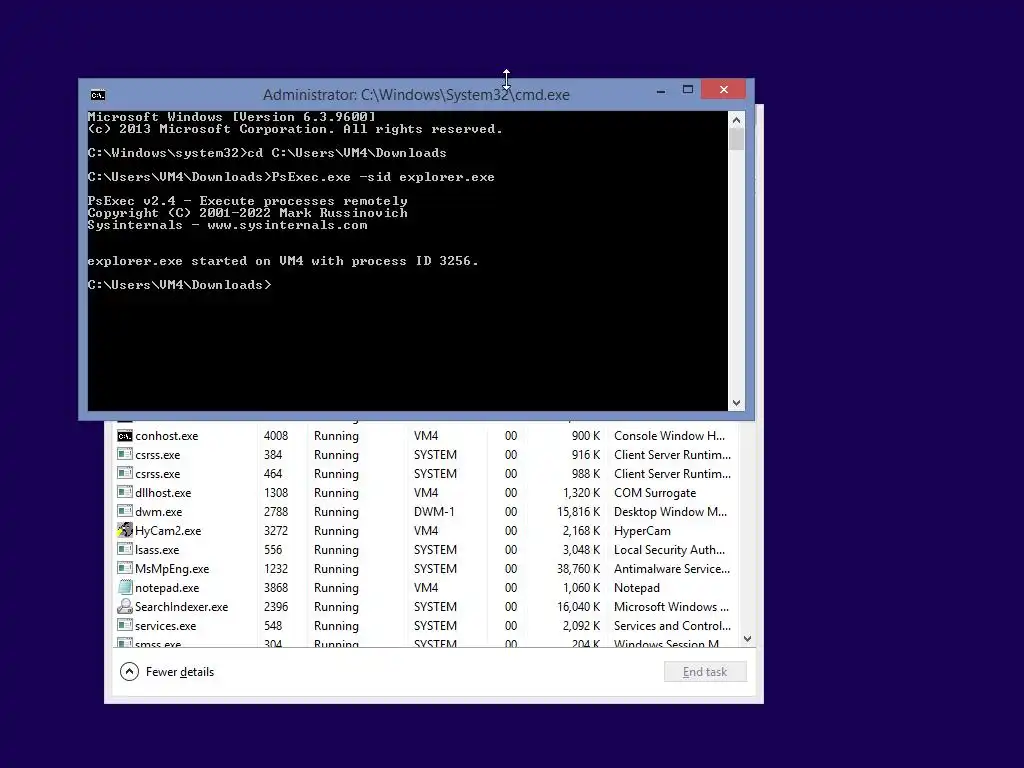Click the dllhost.exe process icon

[x=125, y=492]
